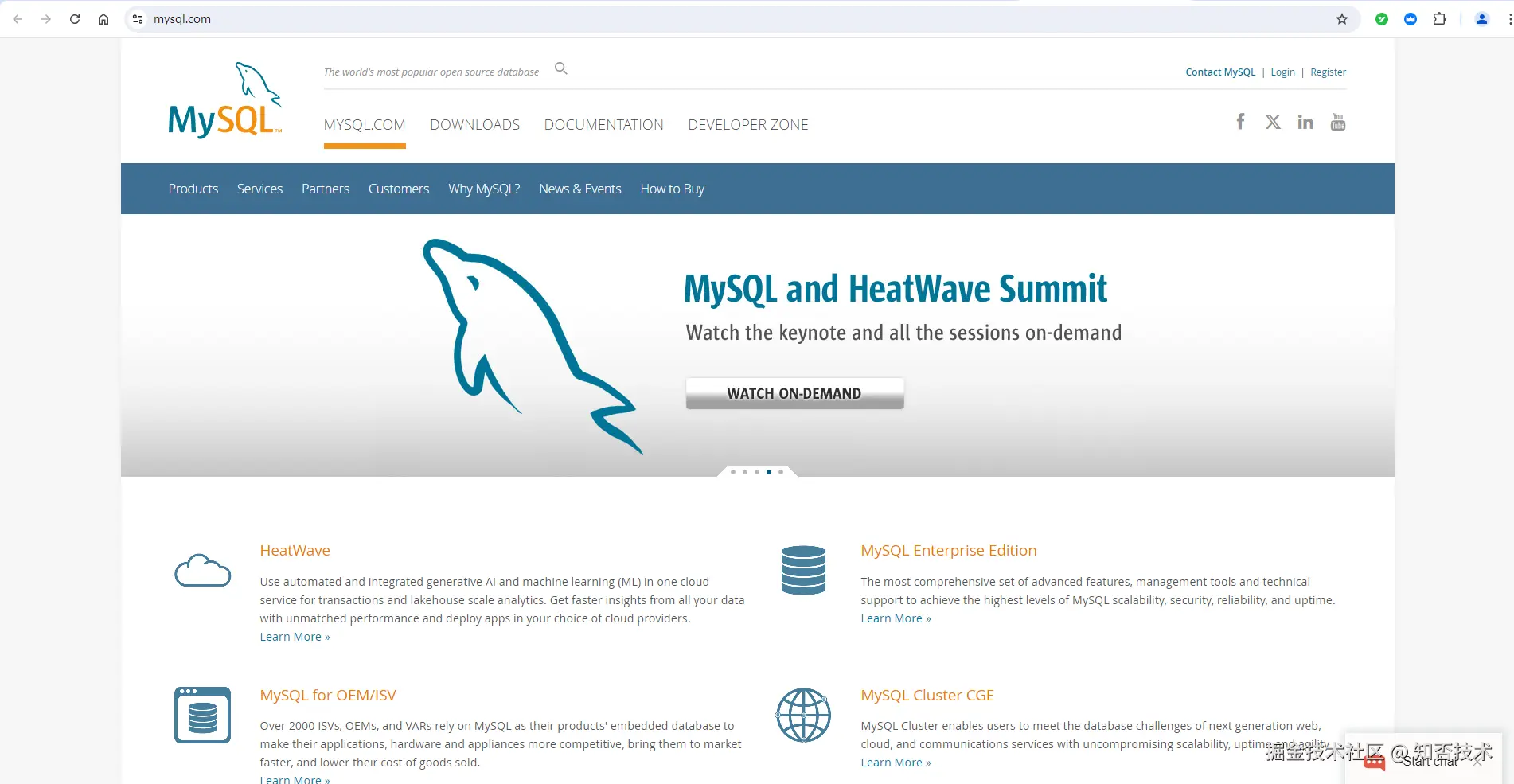Click the Login link

pyautogui.click(x=1282, y=72)
